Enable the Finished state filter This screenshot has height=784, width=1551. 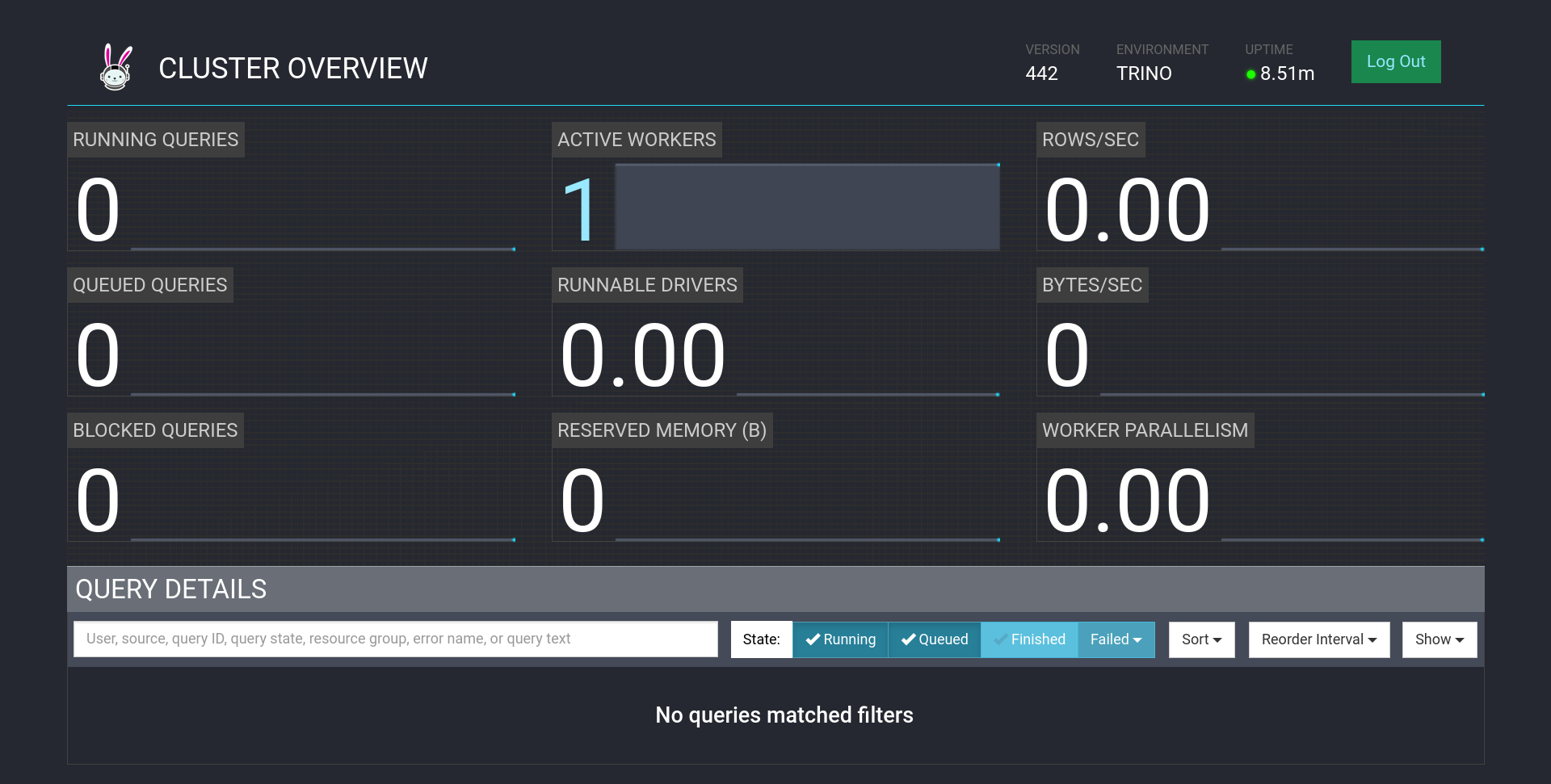pyautogui.click(x=1029, y=639)
